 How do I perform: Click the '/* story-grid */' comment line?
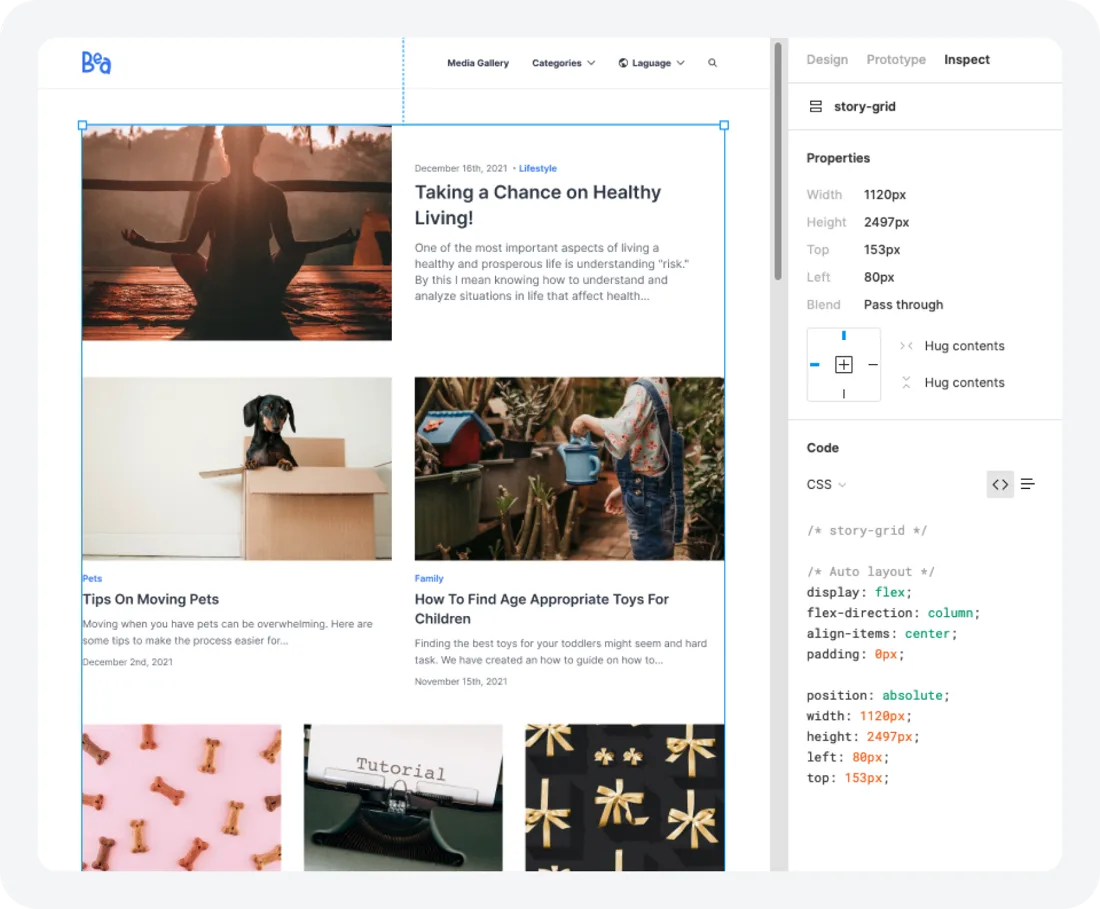tap(867, 531)
